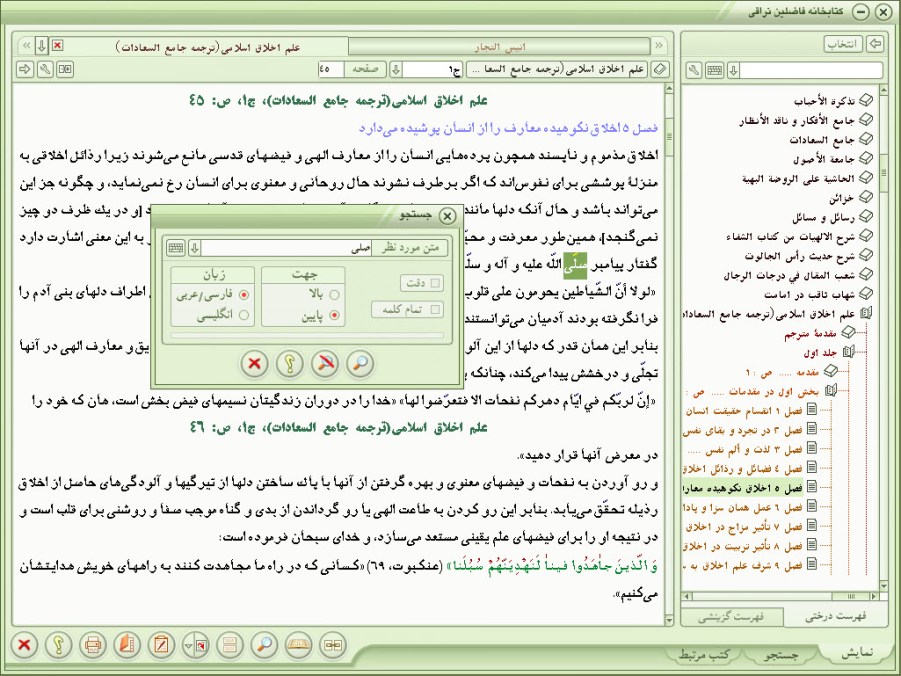Click the keyboard icon in the library panel

(715, 71)
